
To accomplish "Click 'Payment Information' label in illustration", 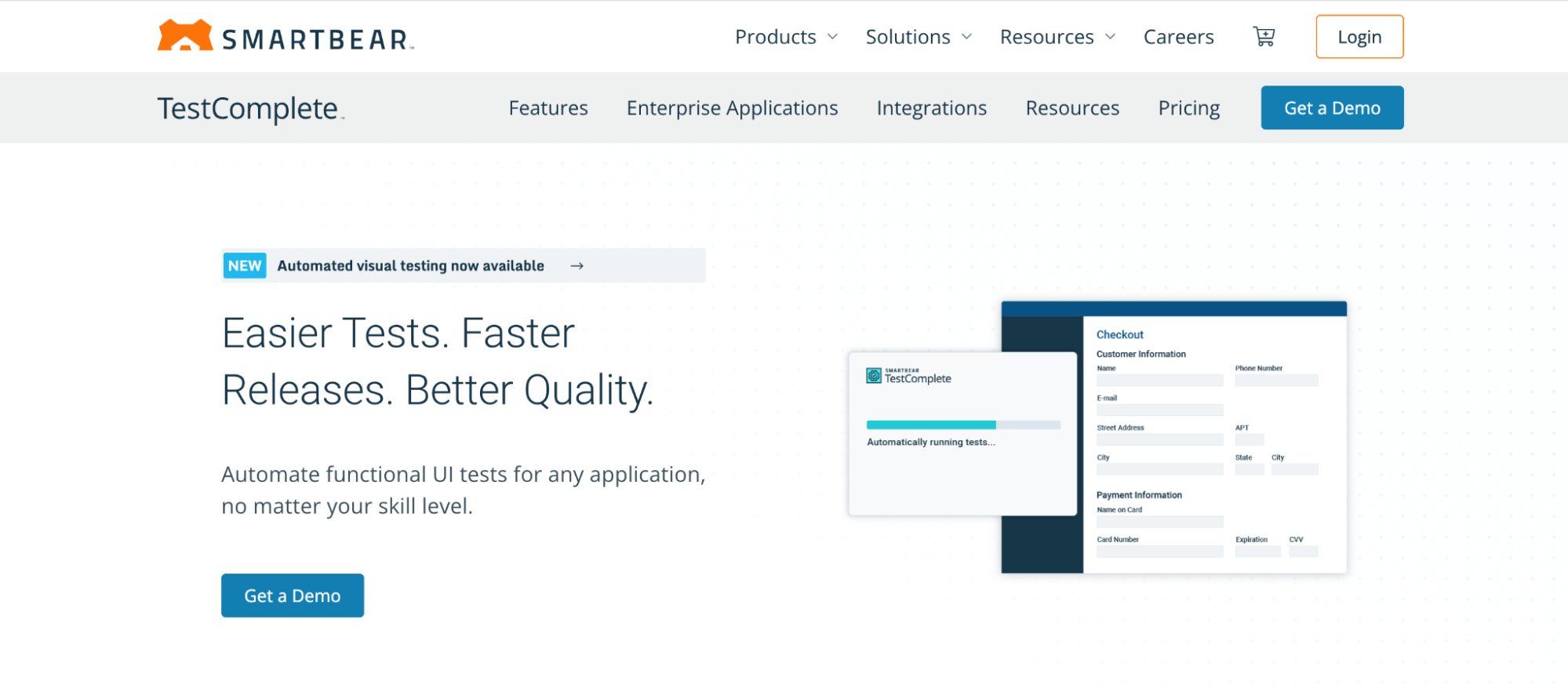I will 1139,495.
